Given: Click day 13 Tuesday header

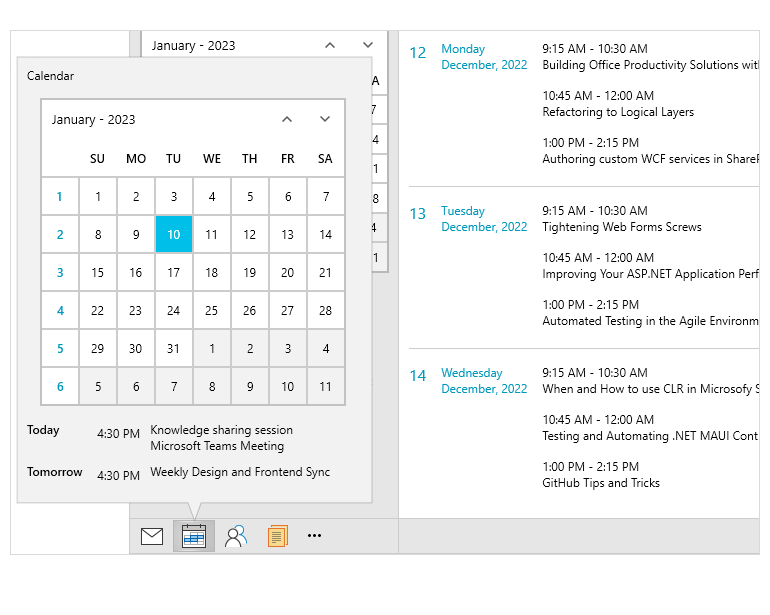Looking at the screenshot, I should (x=468, y=219).
